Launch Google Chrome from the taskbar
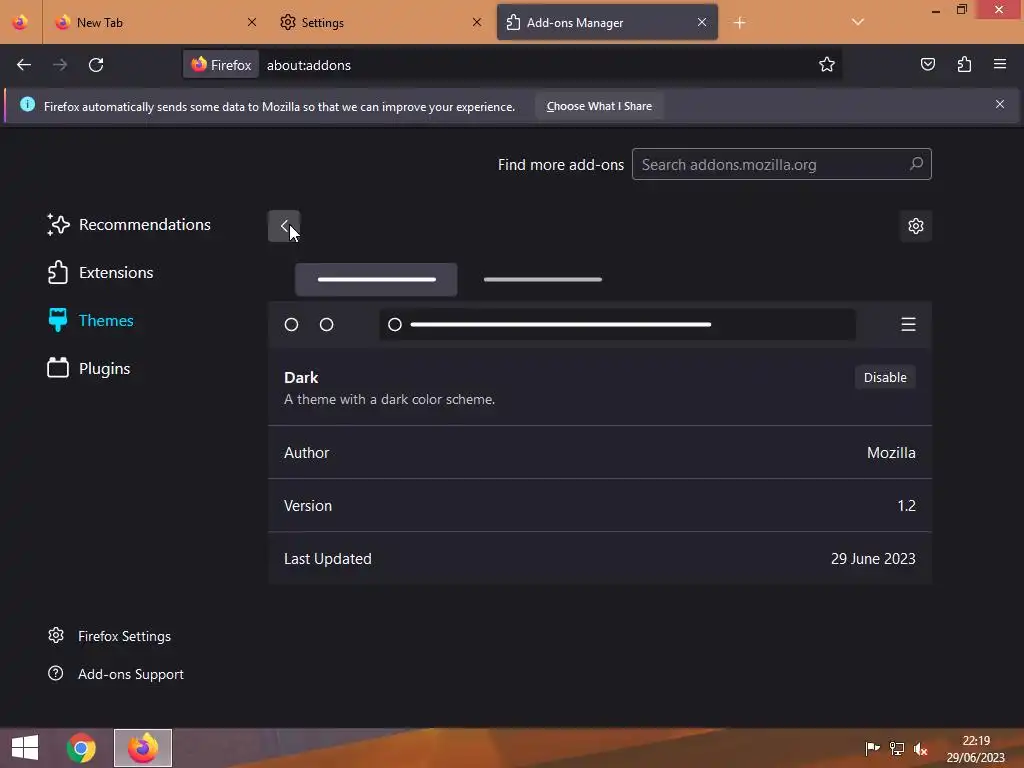This screenshot has width=1024, height=768. tap(81, 748)
